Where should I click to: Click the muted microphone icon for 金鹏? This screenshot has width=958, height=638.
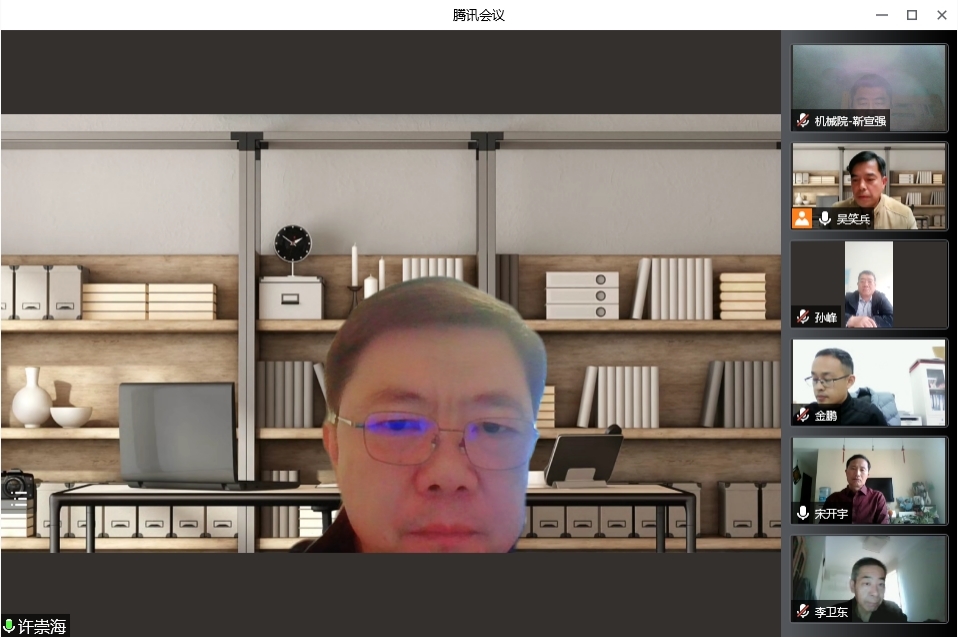click(x=803, y=415)
